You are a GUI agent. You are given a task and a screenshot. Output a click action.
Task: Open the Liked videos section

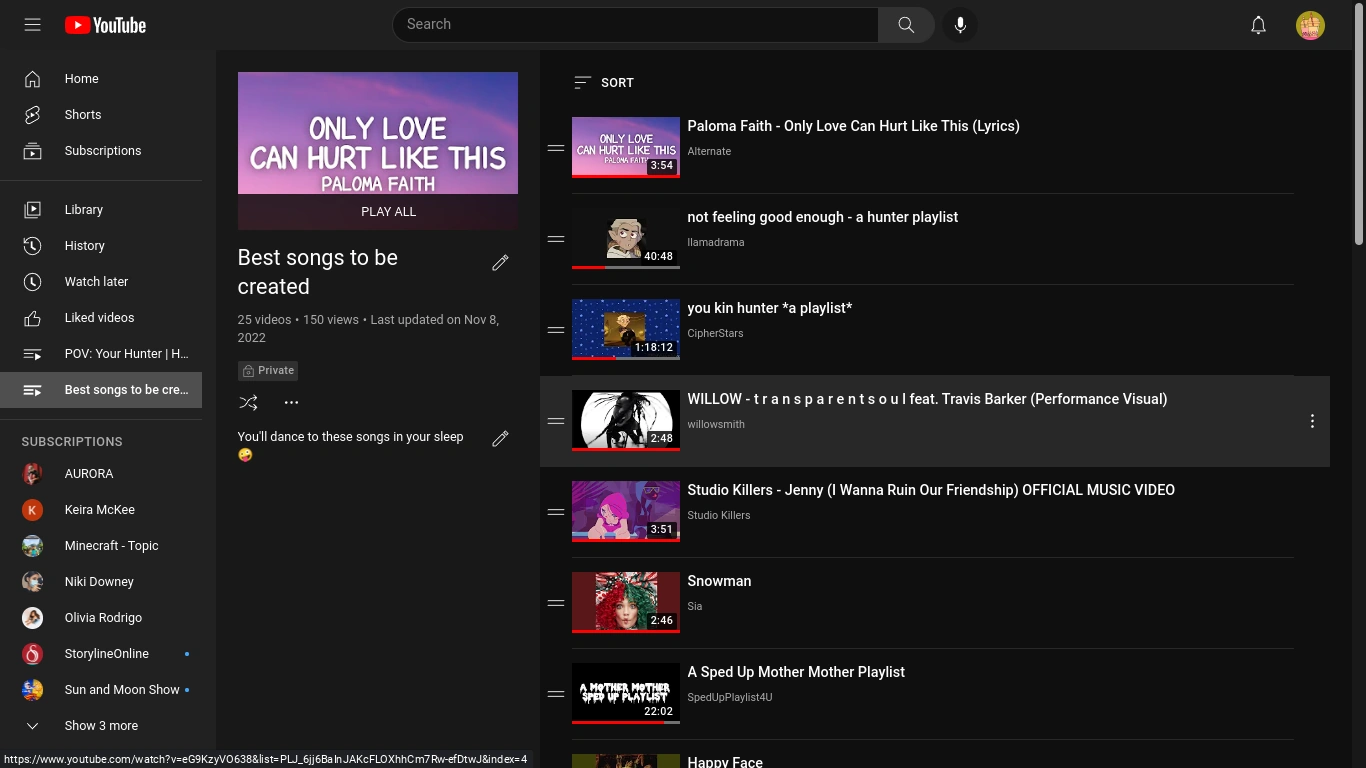(99, 317)
